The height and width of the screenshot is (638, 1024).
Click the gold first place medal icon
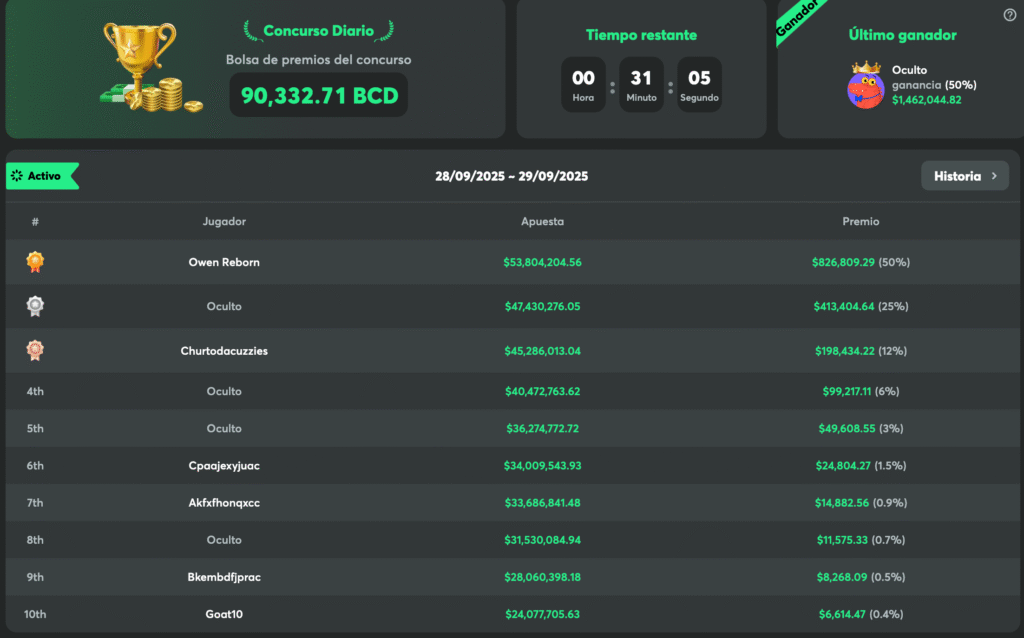[35, 262]
